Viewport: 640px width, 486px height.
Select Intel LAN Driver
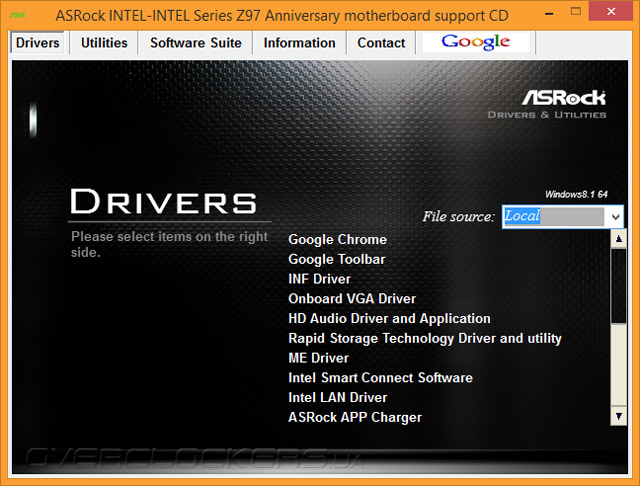(338, 397)
